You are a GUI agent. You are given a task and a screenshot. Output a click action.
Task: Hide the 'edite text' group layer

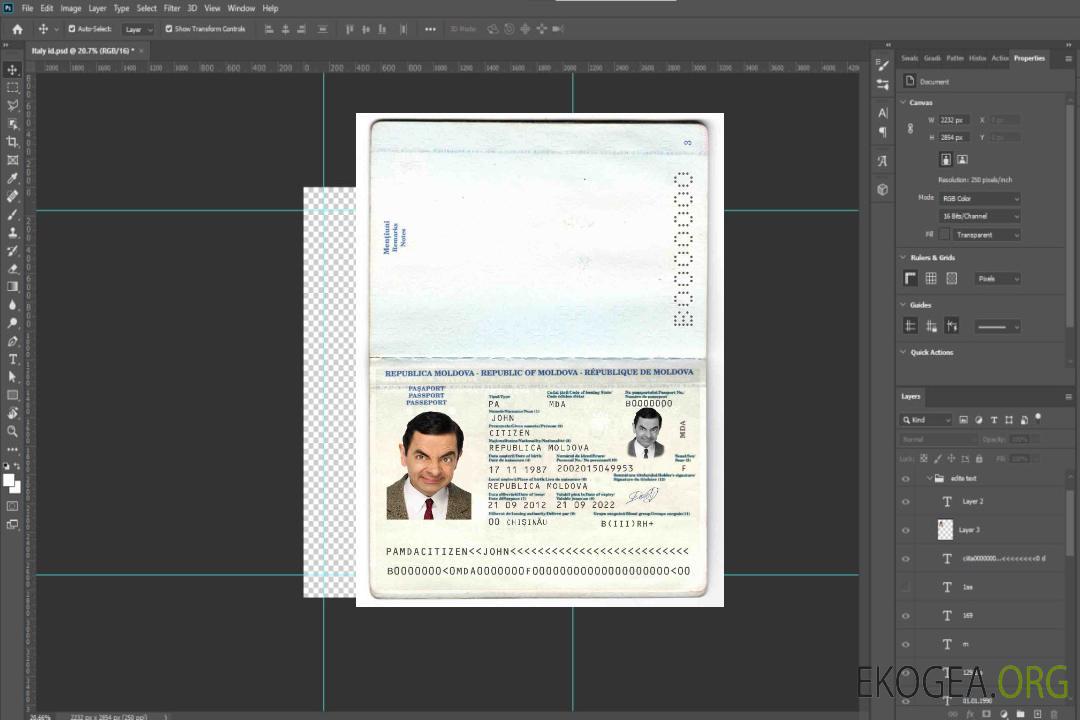tap(906, 479)
